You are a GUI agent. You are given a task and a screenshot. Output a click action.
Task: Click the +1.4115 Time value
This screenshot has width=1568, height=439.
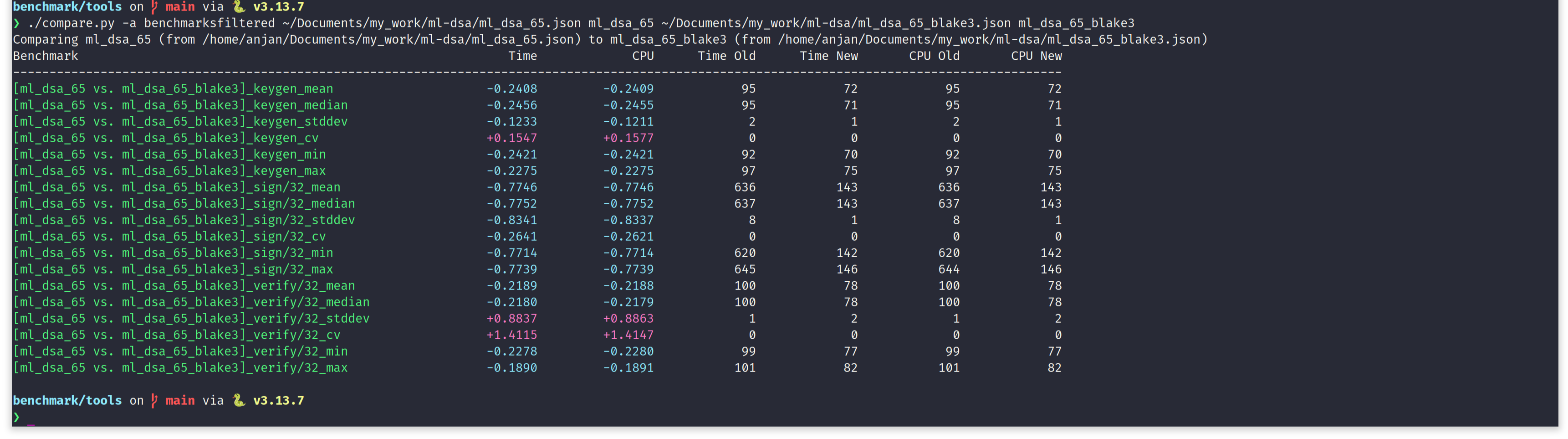[x=511, y=335]
